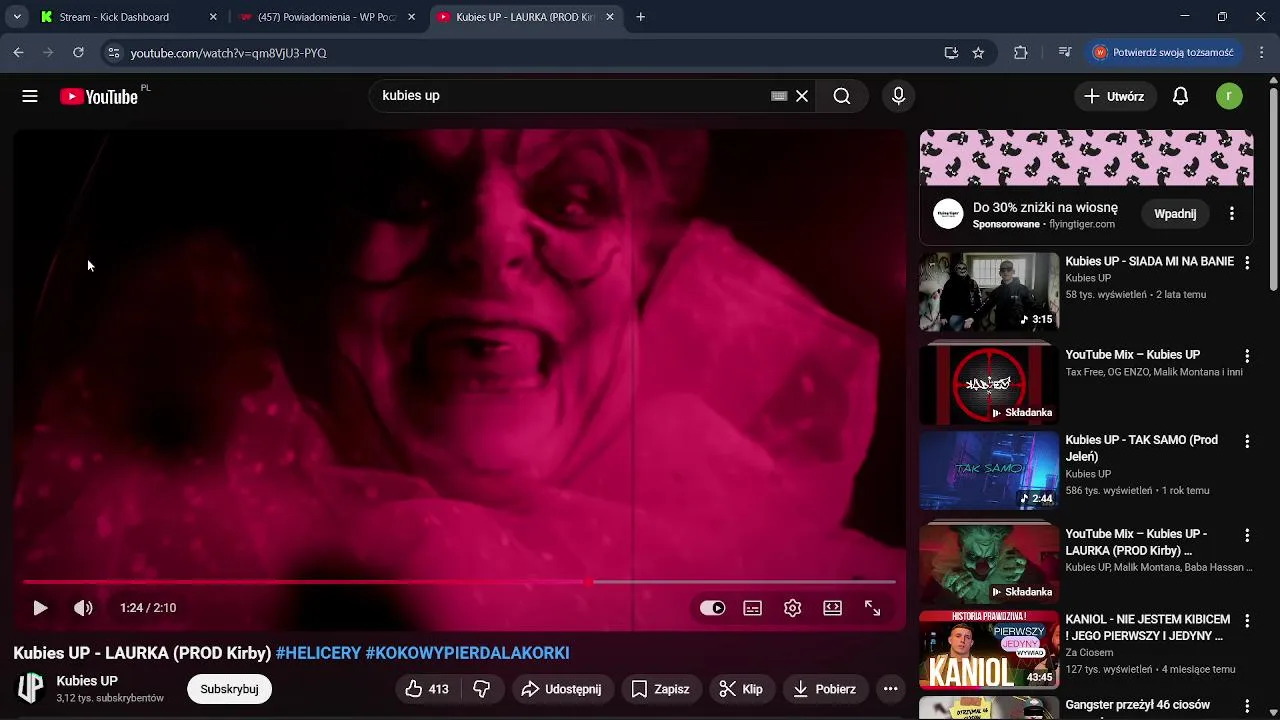Like the video with 413 likes
This screenshot has height=720, width=1280.
427,689
